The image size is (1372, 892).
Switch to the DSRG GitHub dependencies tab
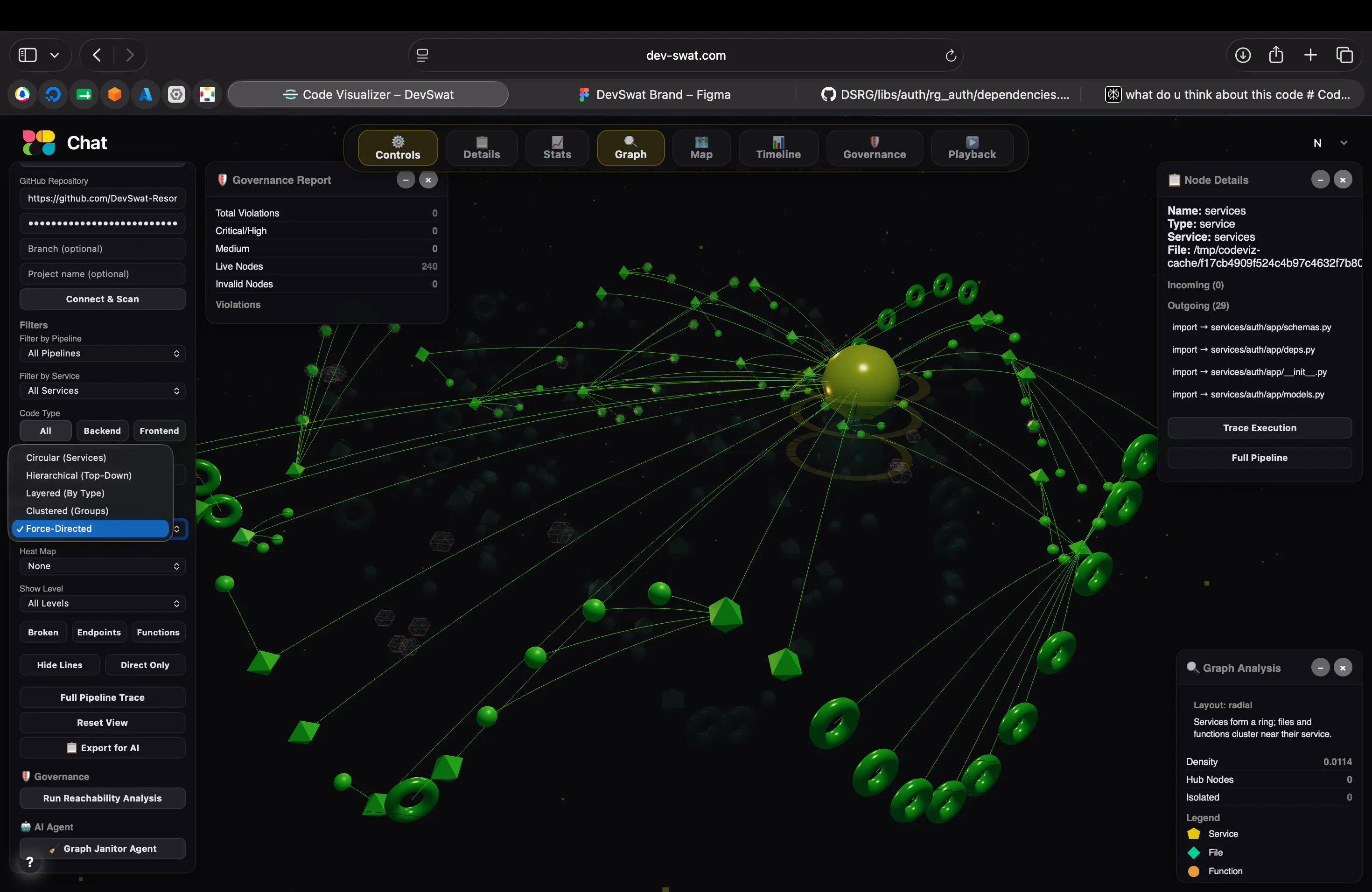tap(945, 95)
